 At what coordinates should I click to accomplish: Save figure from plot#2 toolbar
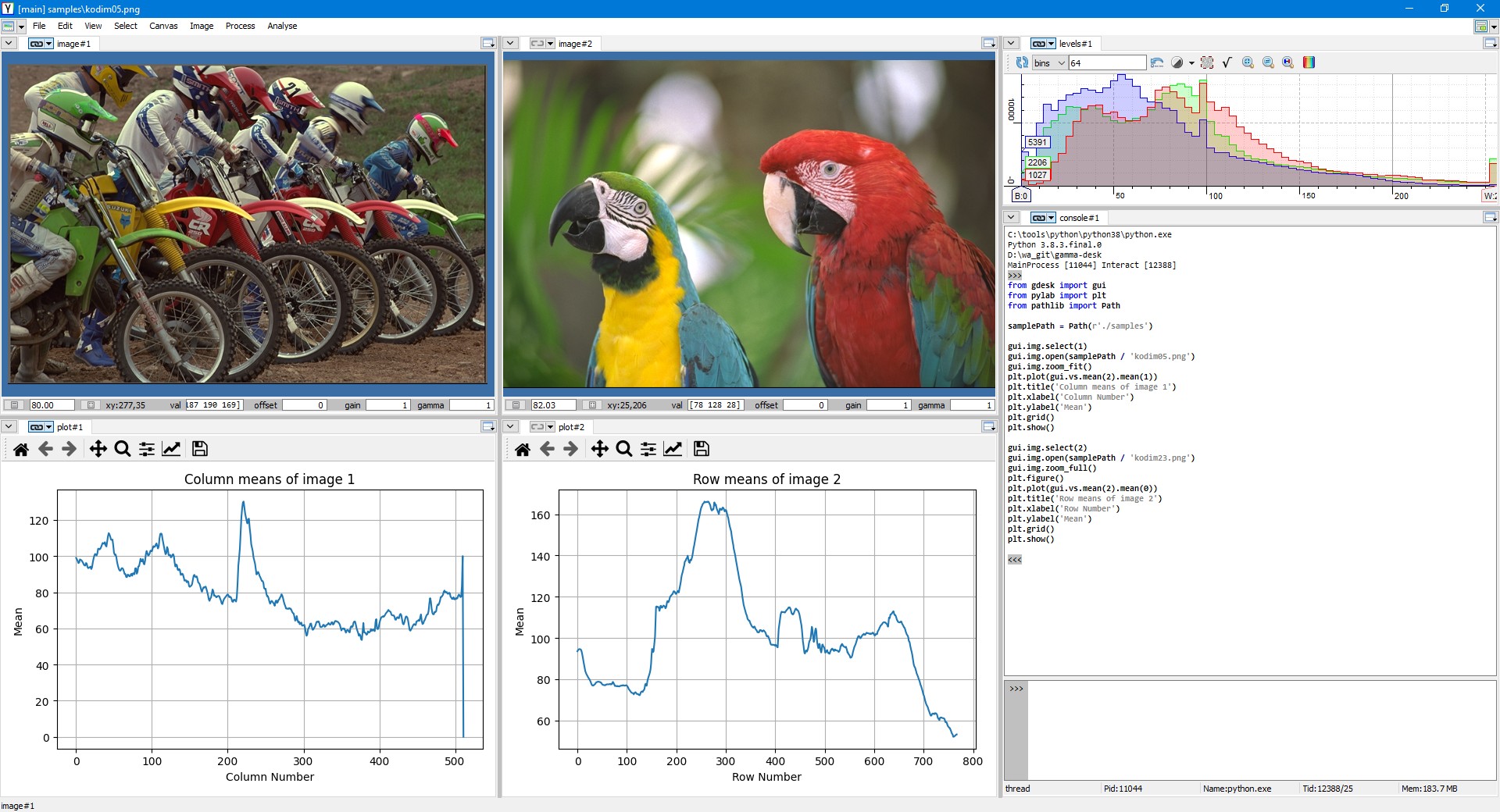pos(702,449)
